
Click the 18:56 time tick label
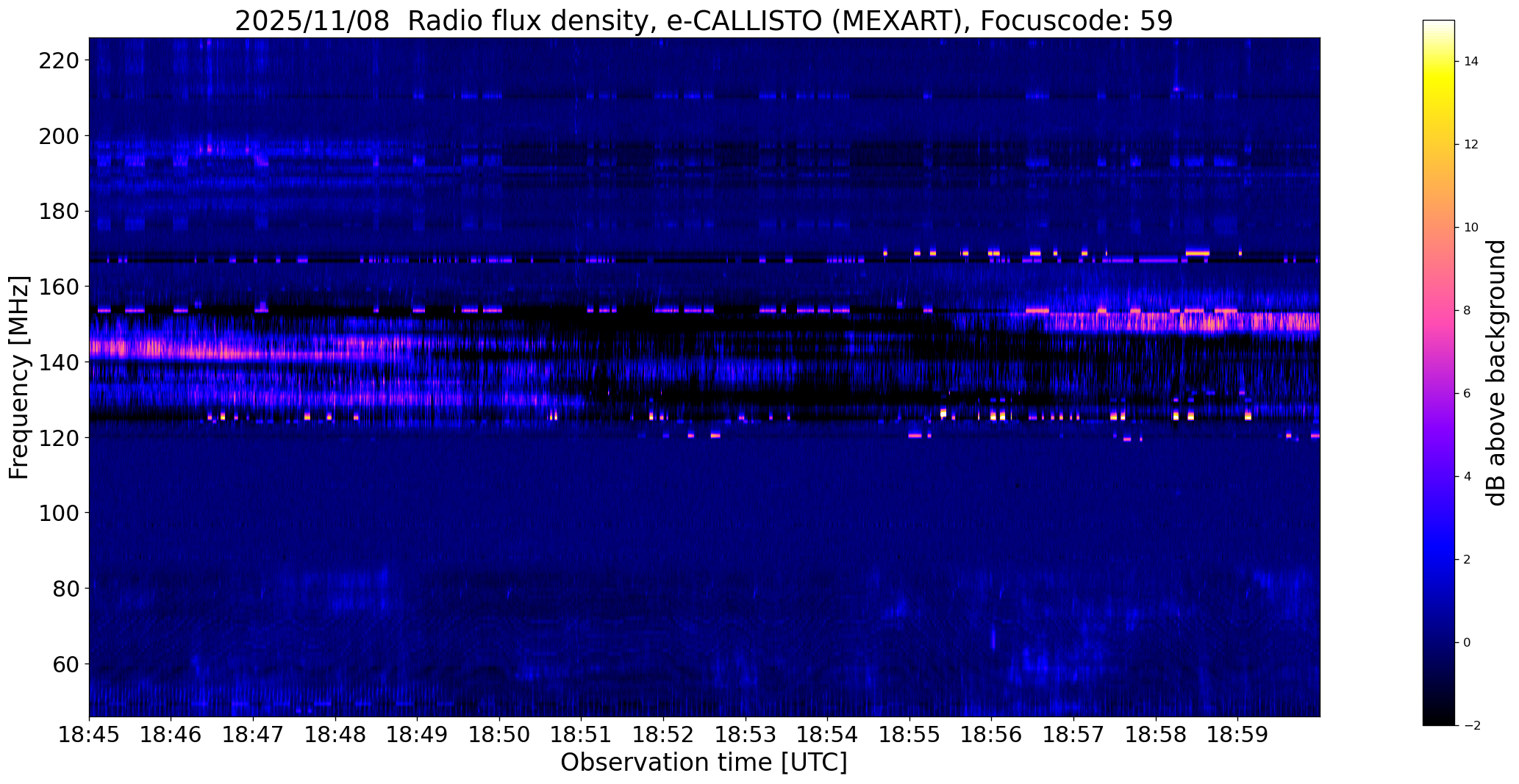coord(992,735)
